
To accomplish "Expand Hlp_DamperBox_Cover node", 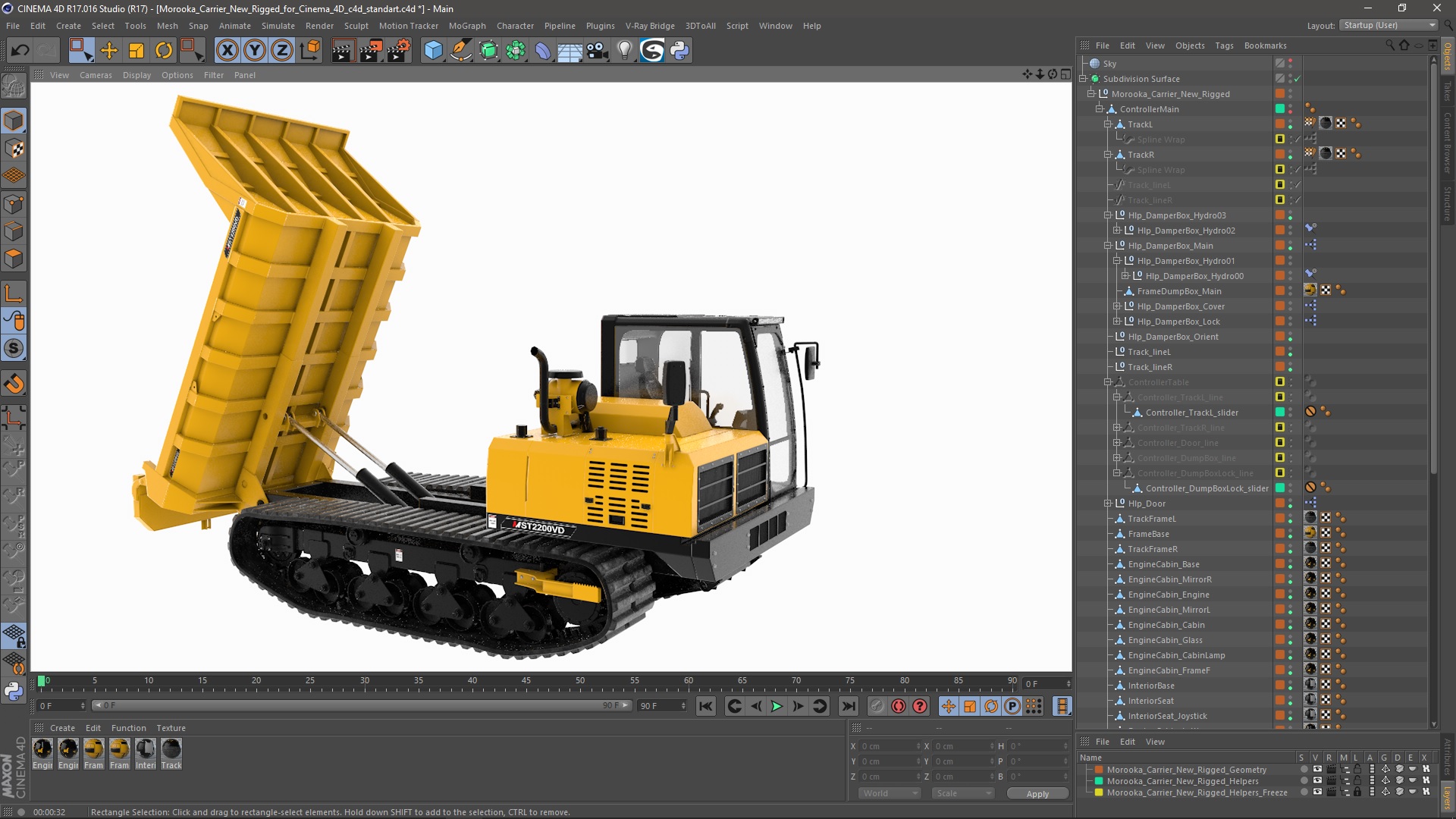I will click(x=1116, y=306).
